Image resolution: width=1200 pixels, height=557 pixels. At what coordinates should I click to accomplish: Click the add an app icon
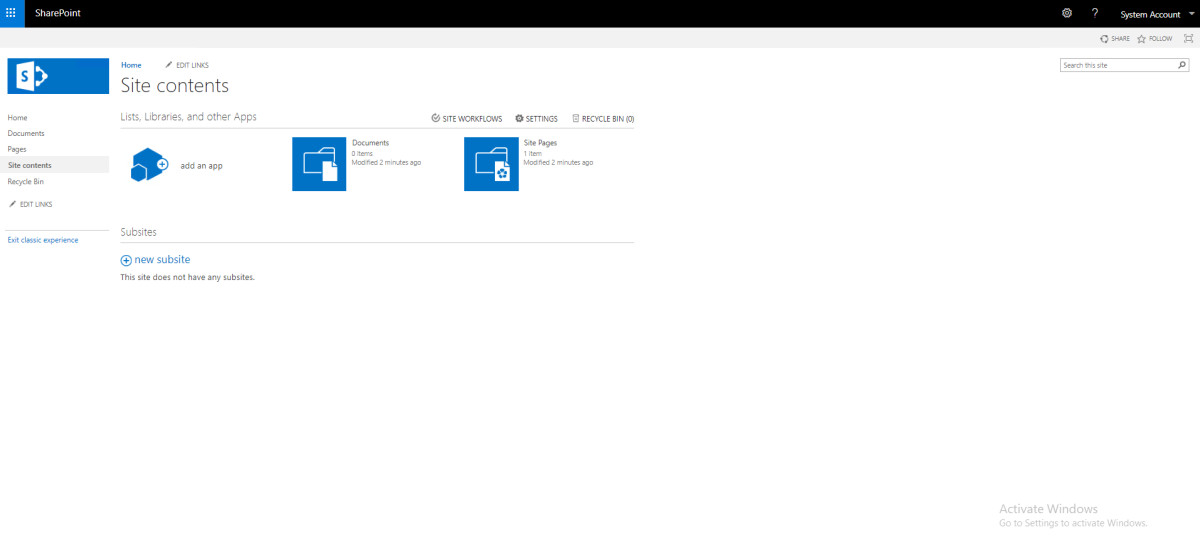(x=148, y=164)
